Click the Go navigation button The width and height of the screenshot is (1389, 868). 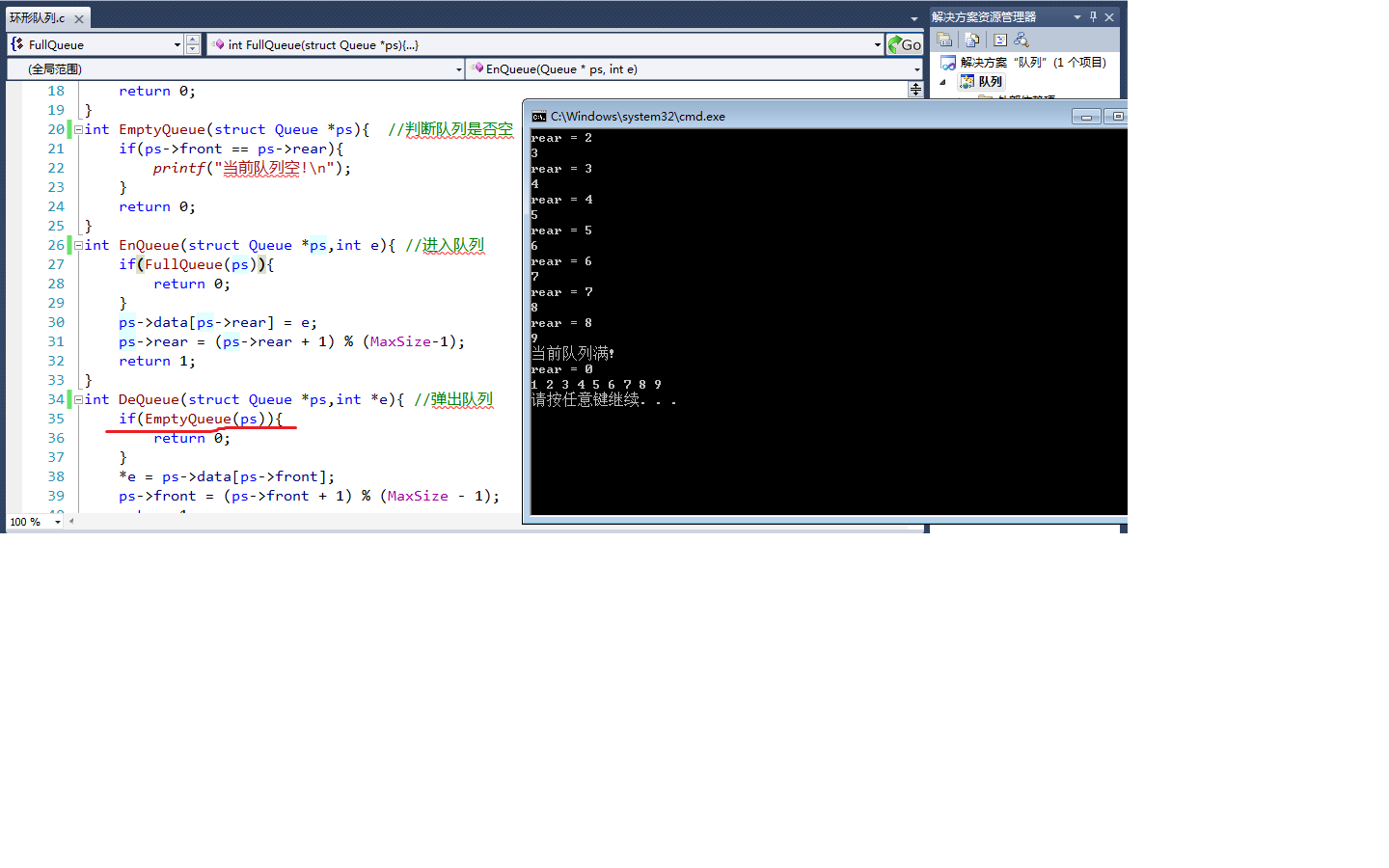pos(905,44)
